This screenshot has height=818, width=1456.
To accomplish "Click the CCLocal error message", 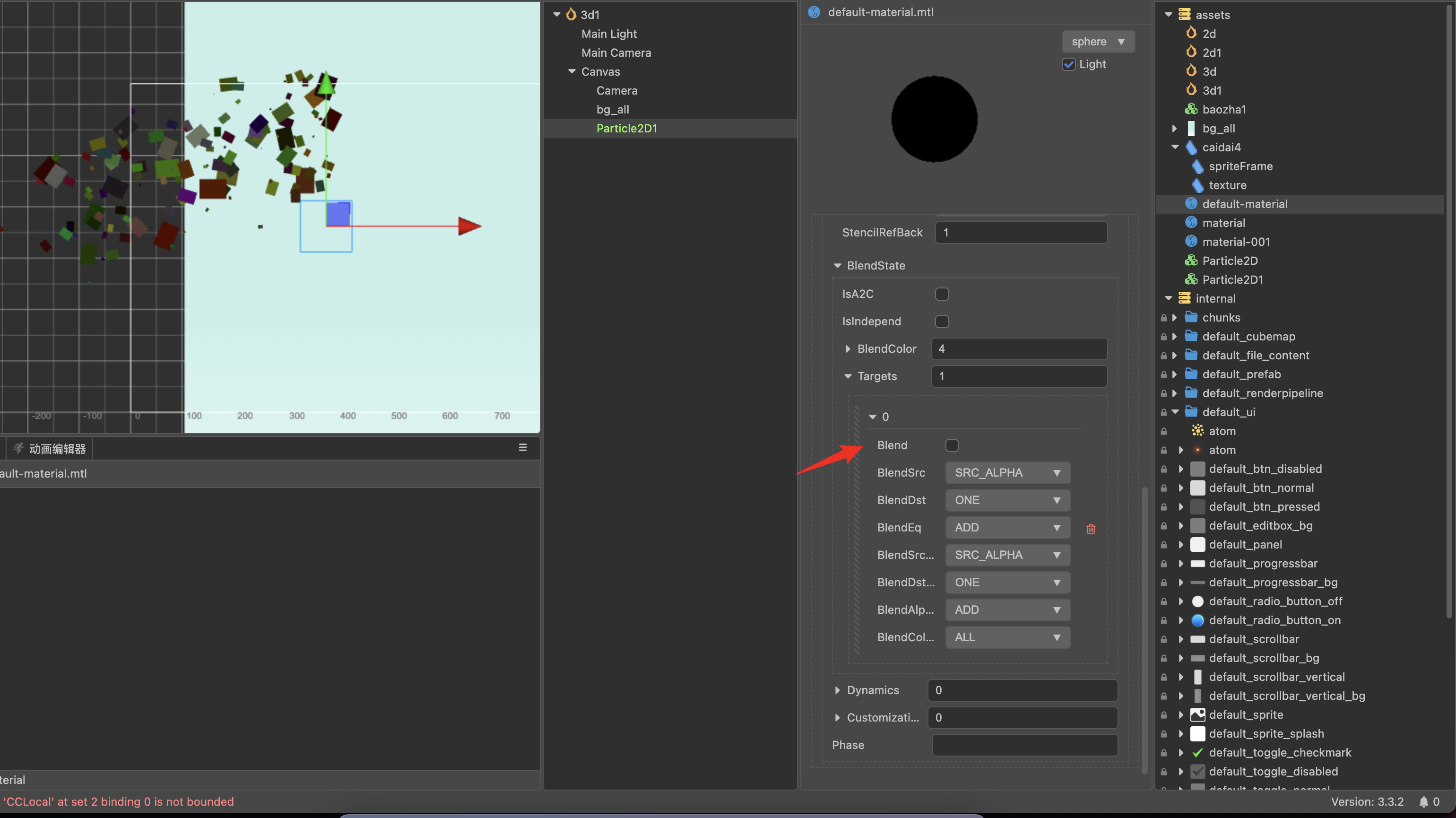I will click(x=118, y=801).
